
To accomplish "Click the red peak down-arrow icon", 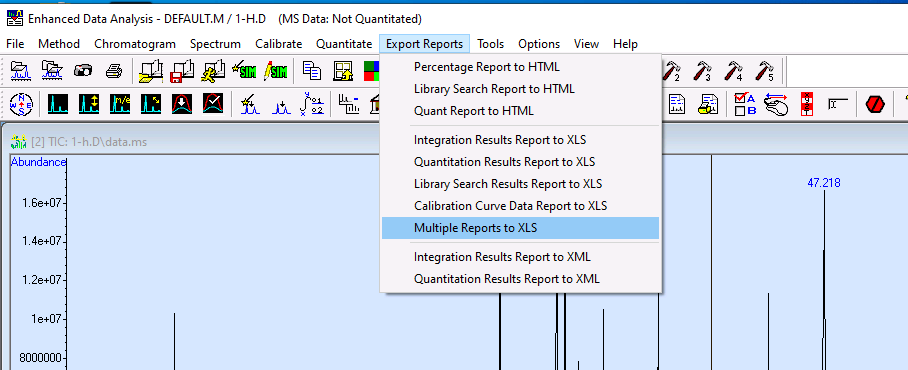I will tap(182, 104).
